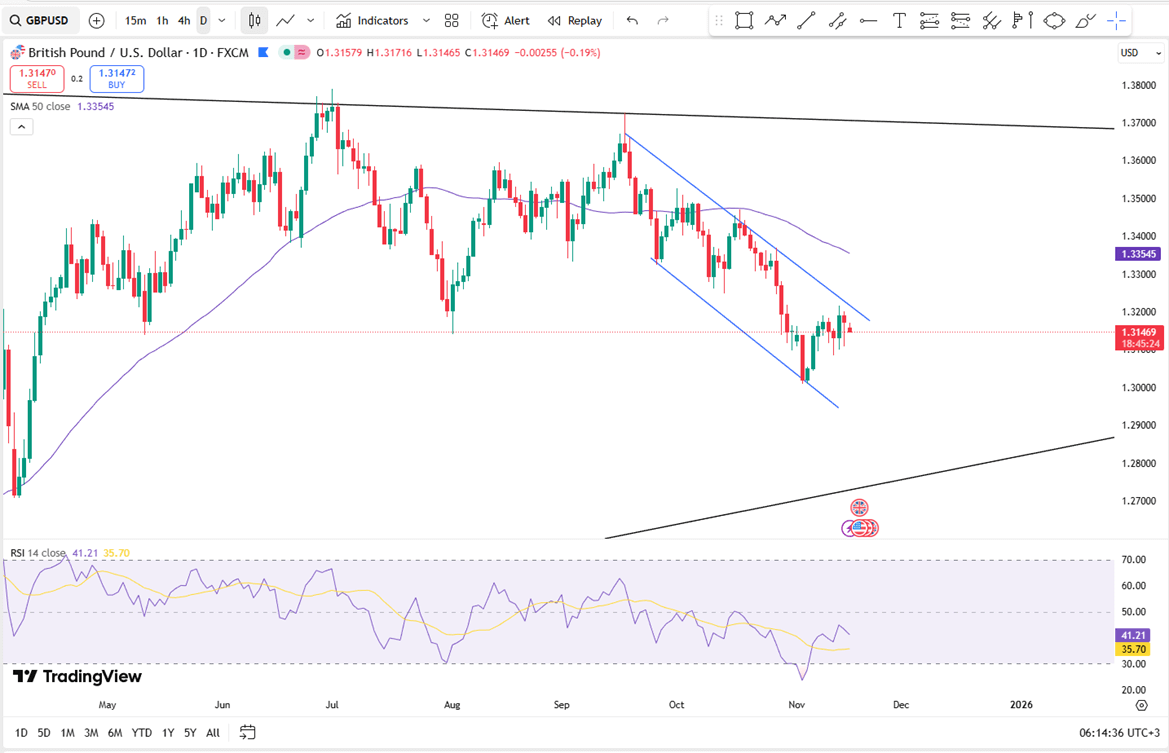This screenshot has height=753, width=1169.
Task: Expand the time interval dropdown arrow
Action: pos(222,20)
